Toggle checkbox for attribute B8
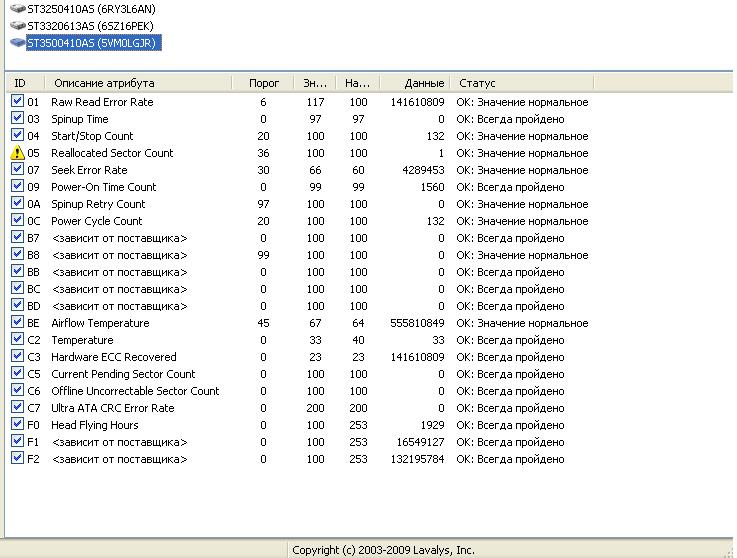Image resolution: width=737 pixels, height=558 pixels. point(17,254)
